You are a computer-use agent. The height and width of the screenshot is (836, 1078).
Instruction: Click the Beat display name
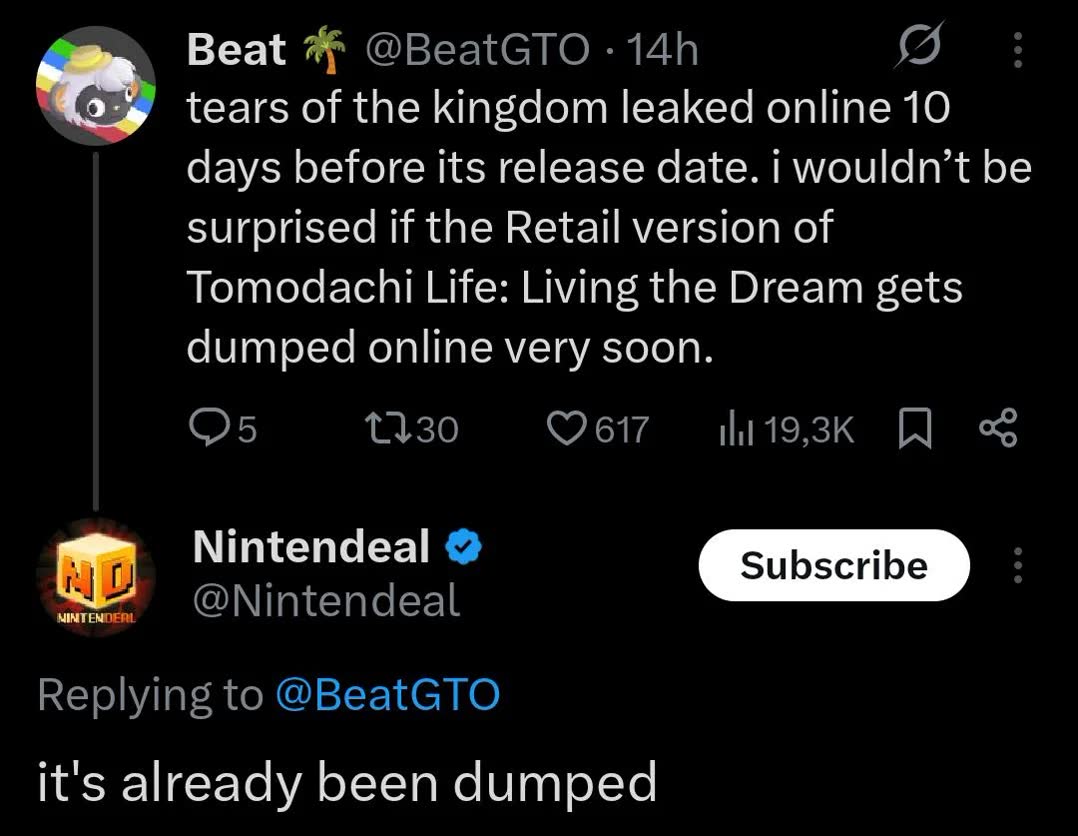236,50
